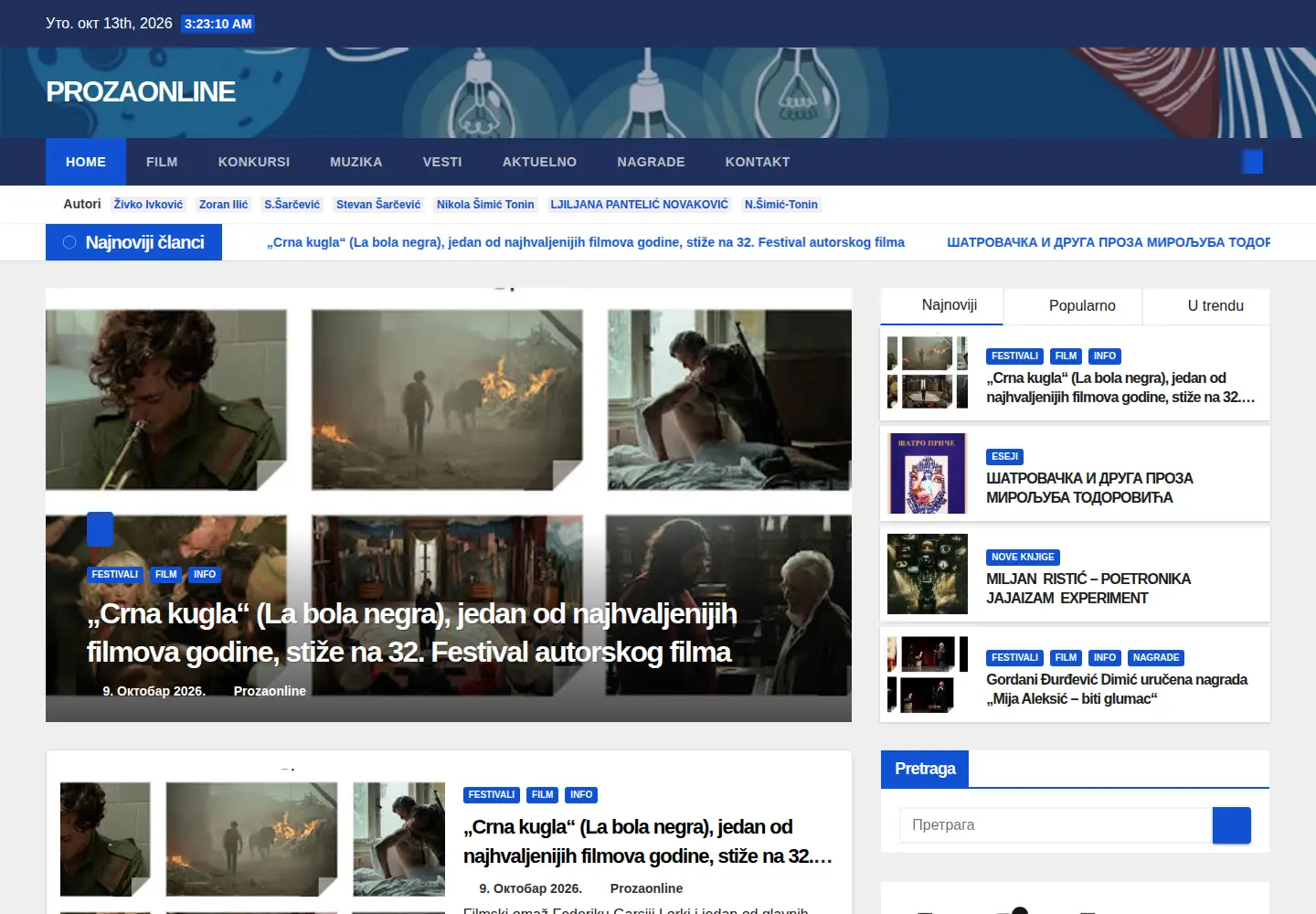Select author Nikola Šimić Tonin
The image size is (1316, 914).
485,205
